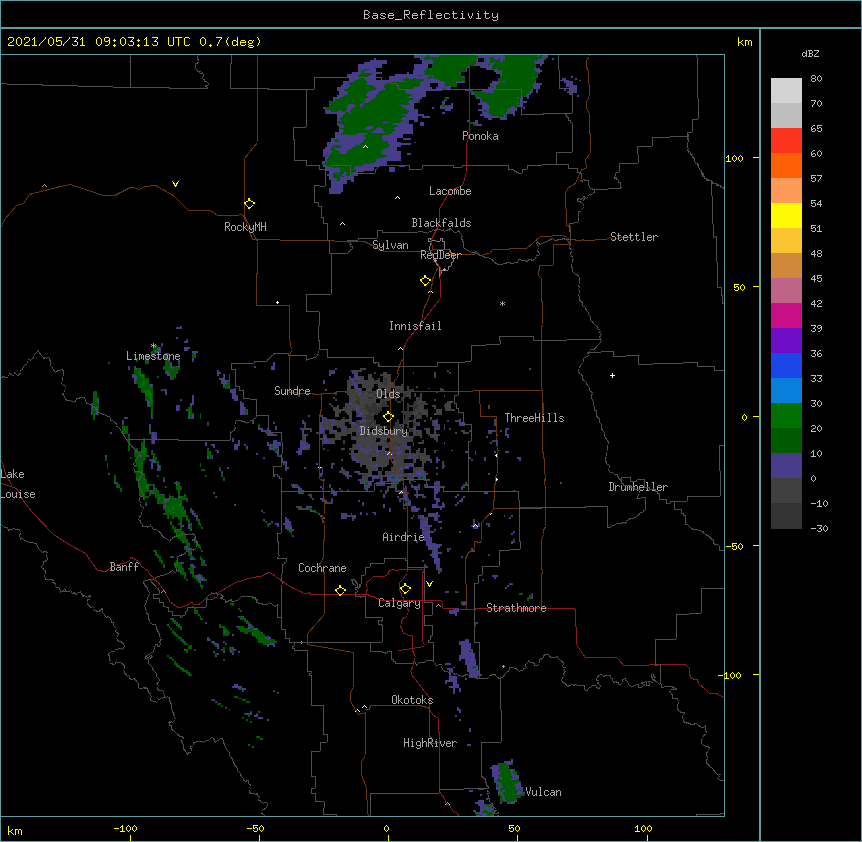Click the dBZ legend heading
862x842 pixels.
click(810, 53)
